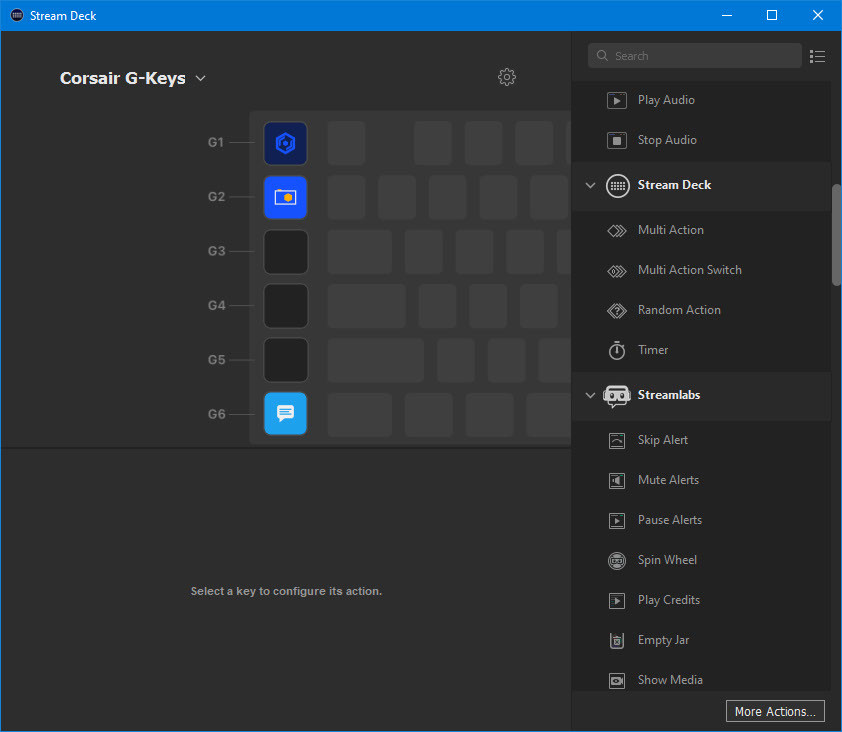The height and width of the screenshot is (732, 842).
Task: Select the empty G4 key slot
Action: (285, 306)
